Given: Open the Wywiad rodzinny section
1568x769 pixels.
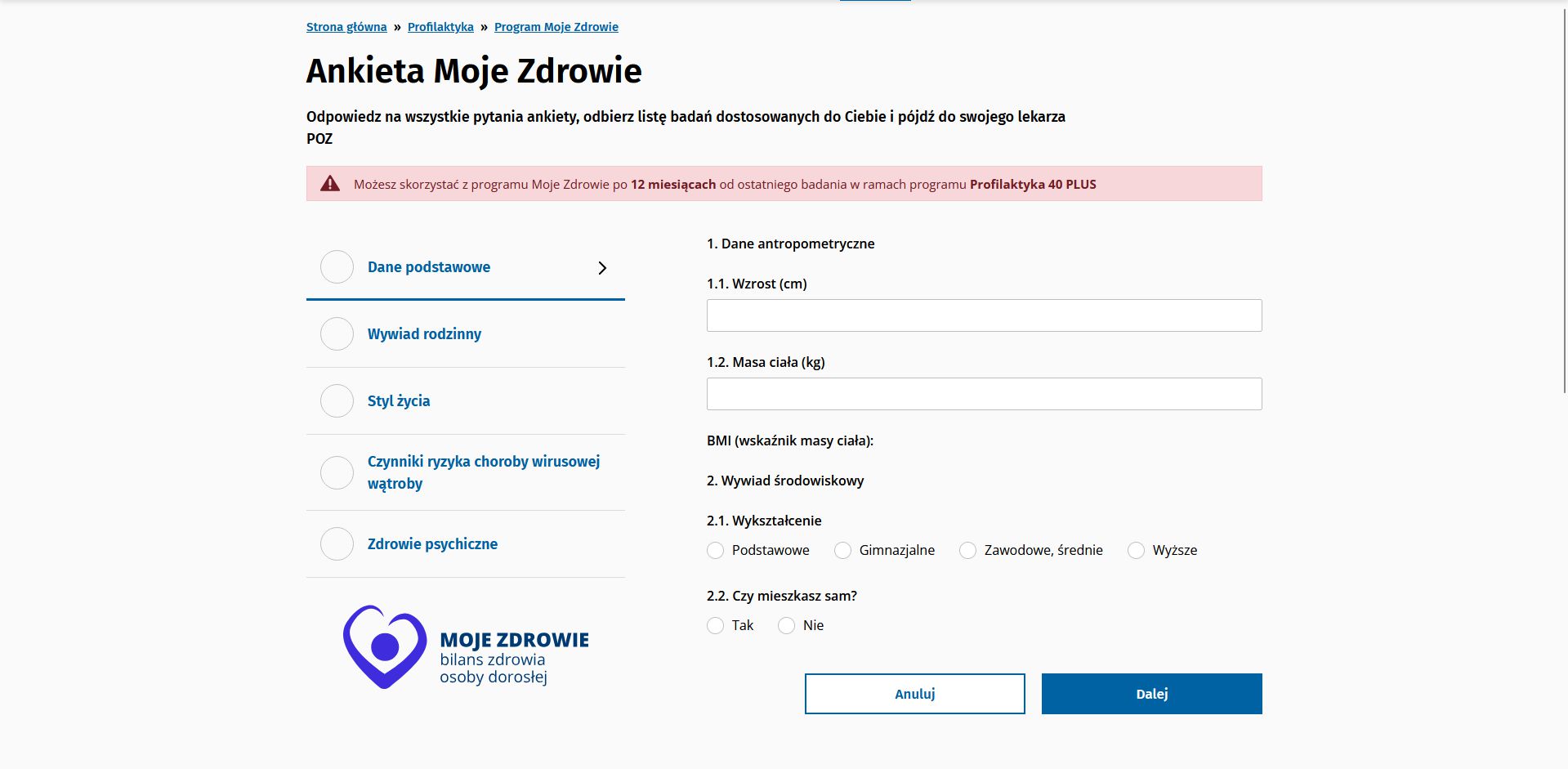Looking at the screenshot, I should click(x=424, y=334).
